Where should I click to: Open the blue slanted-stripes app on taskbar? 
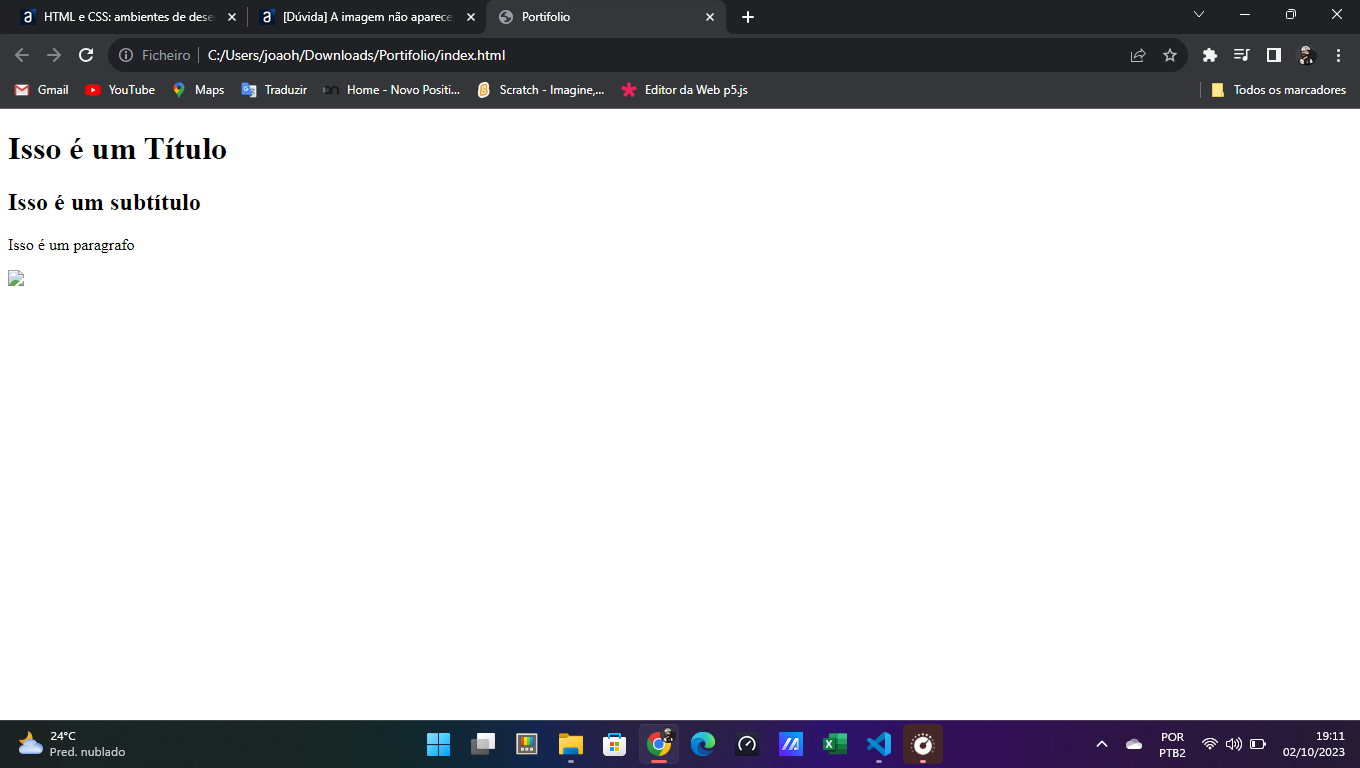pyautogui.click(x=791, y=744)
